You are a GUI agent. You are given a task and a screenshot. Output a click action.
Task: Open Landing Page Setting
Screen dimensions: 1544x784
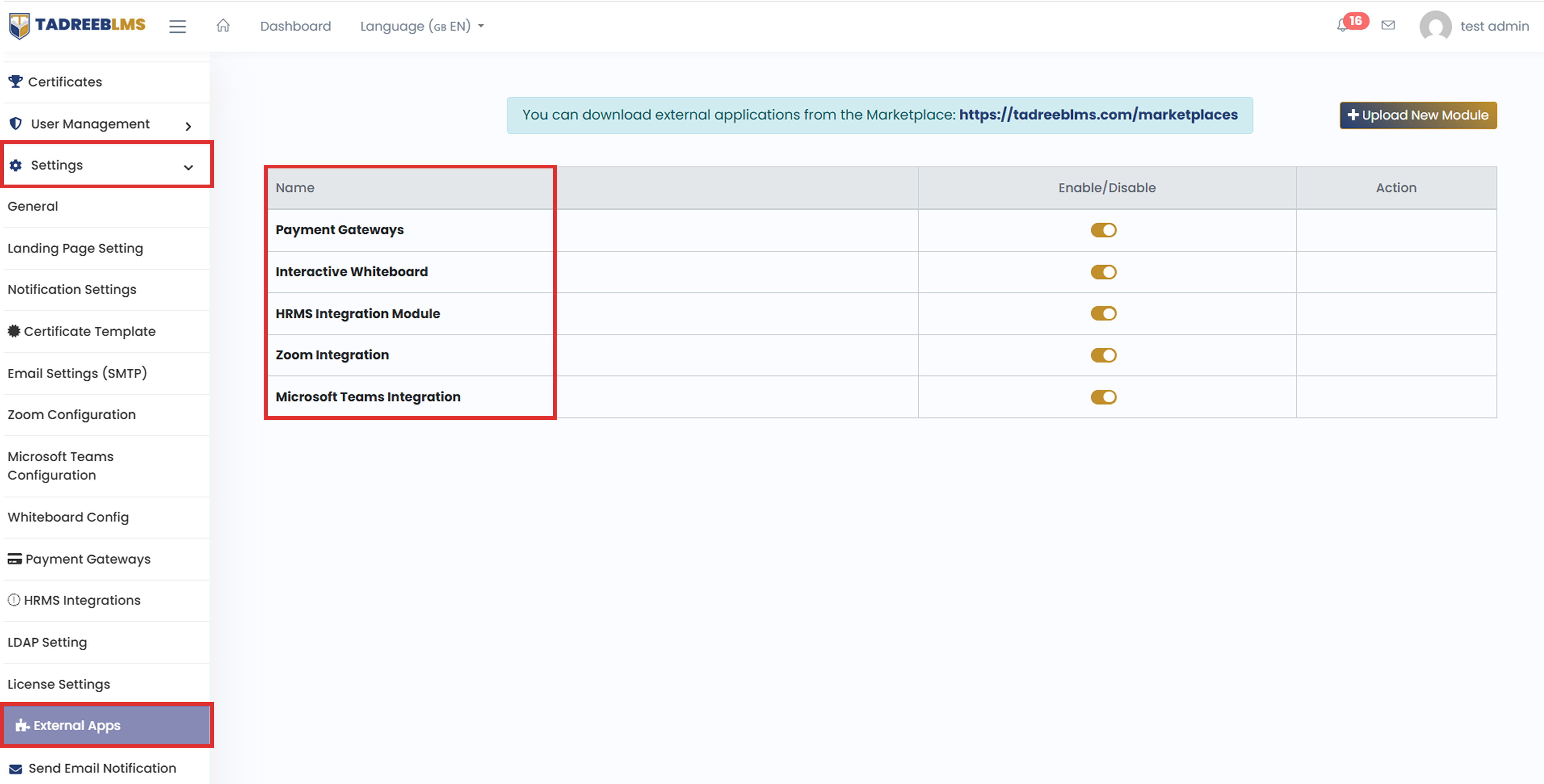pyautogui.click(x=76, y=248)
